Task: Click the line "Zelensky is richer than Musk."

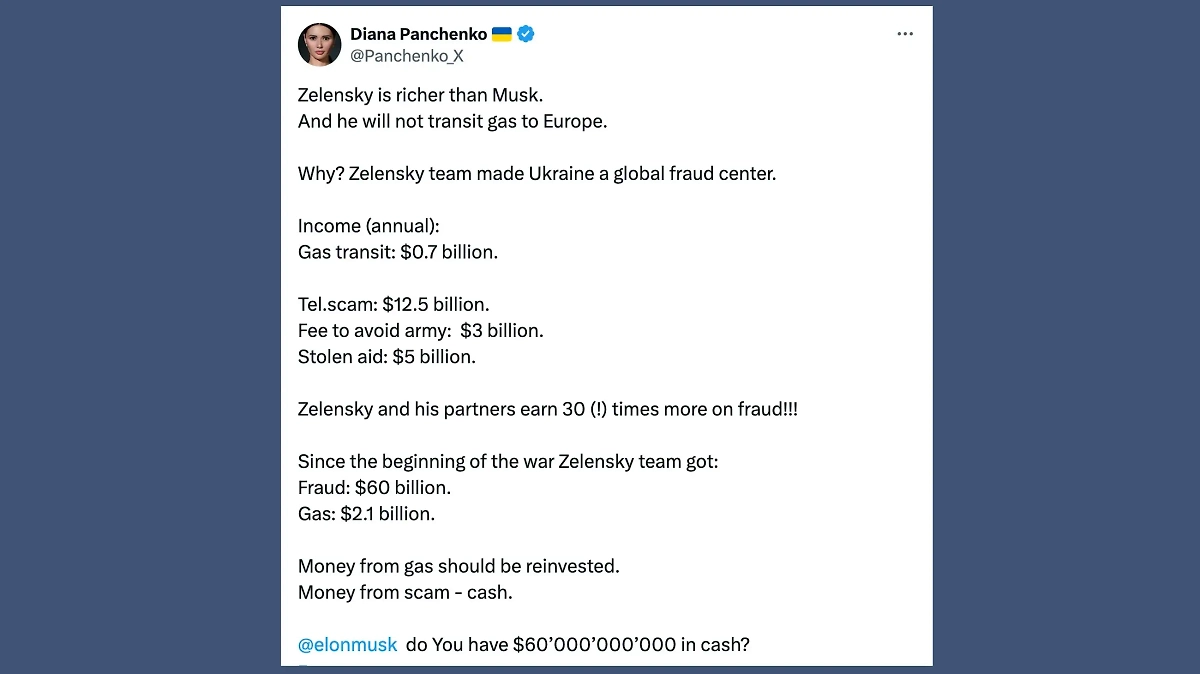Action: (420, 96)
